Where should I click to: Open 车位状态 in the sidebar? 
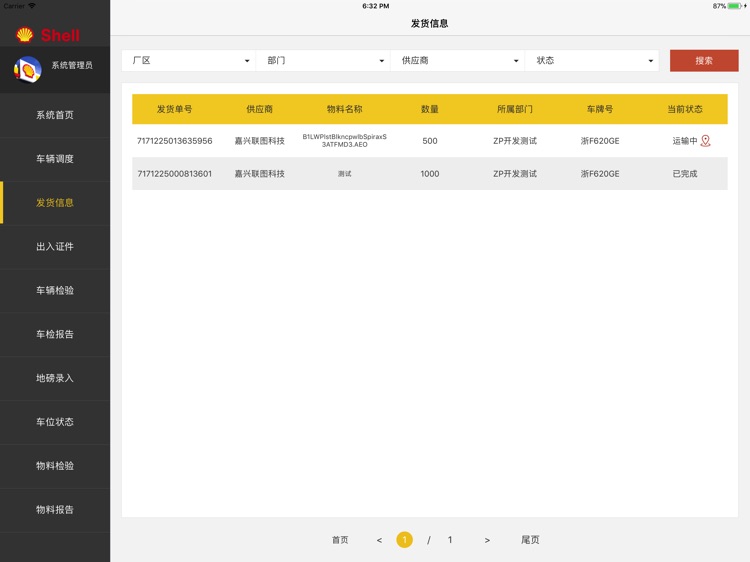[55, 422]
